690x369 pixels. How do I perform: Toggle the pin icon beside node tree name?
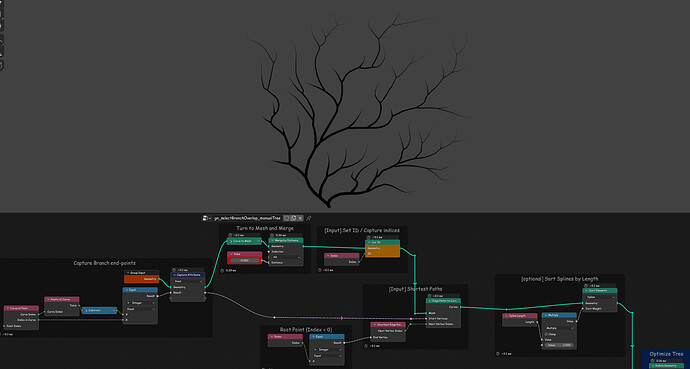[309, 218]
